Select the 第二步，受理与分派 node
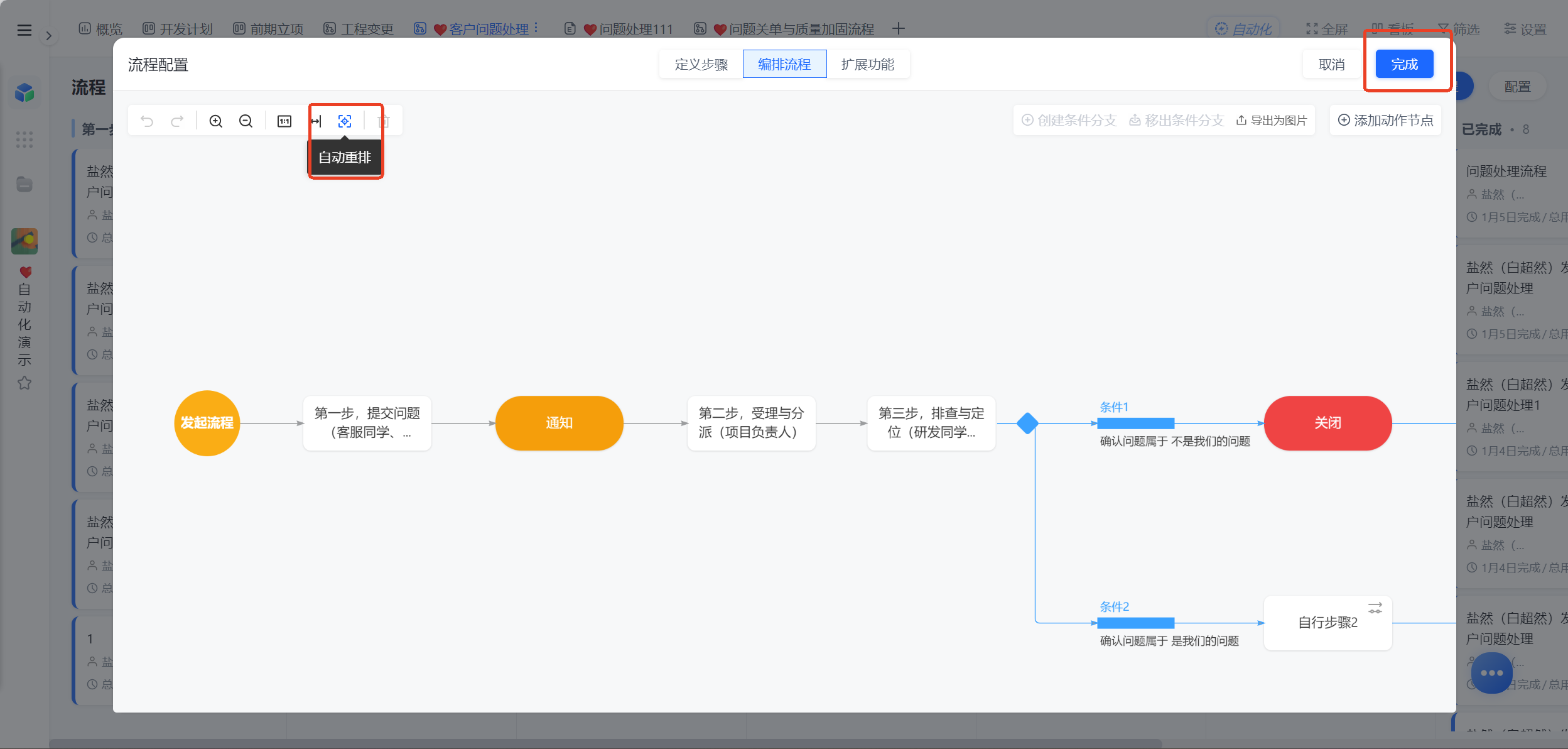The height and width of the screenshot is (749, 1568). pos(751,423)
